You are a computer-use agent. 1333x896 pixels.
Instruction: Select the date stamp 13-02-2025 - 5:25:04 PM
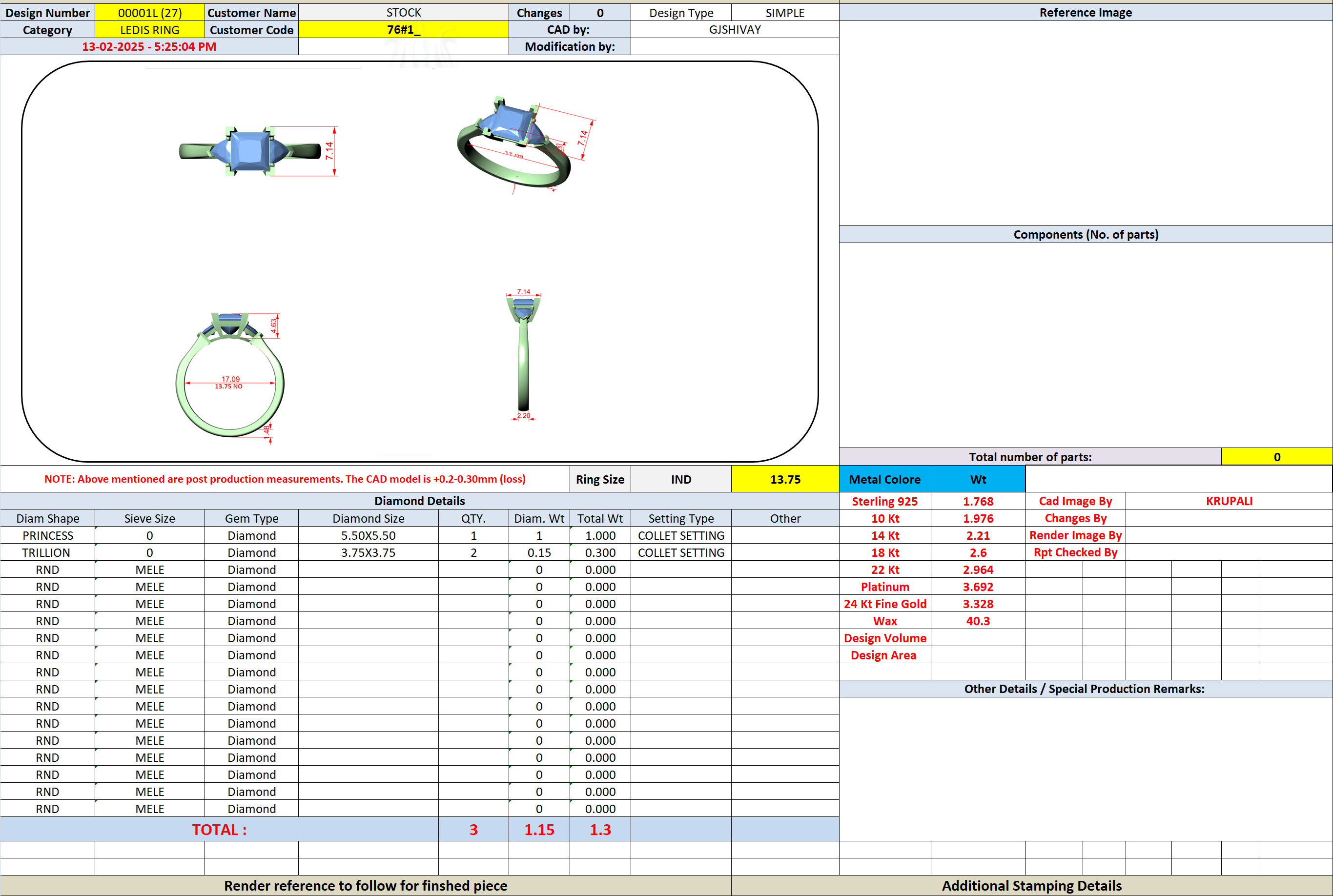pyautogui.click(x=149, y=47)
